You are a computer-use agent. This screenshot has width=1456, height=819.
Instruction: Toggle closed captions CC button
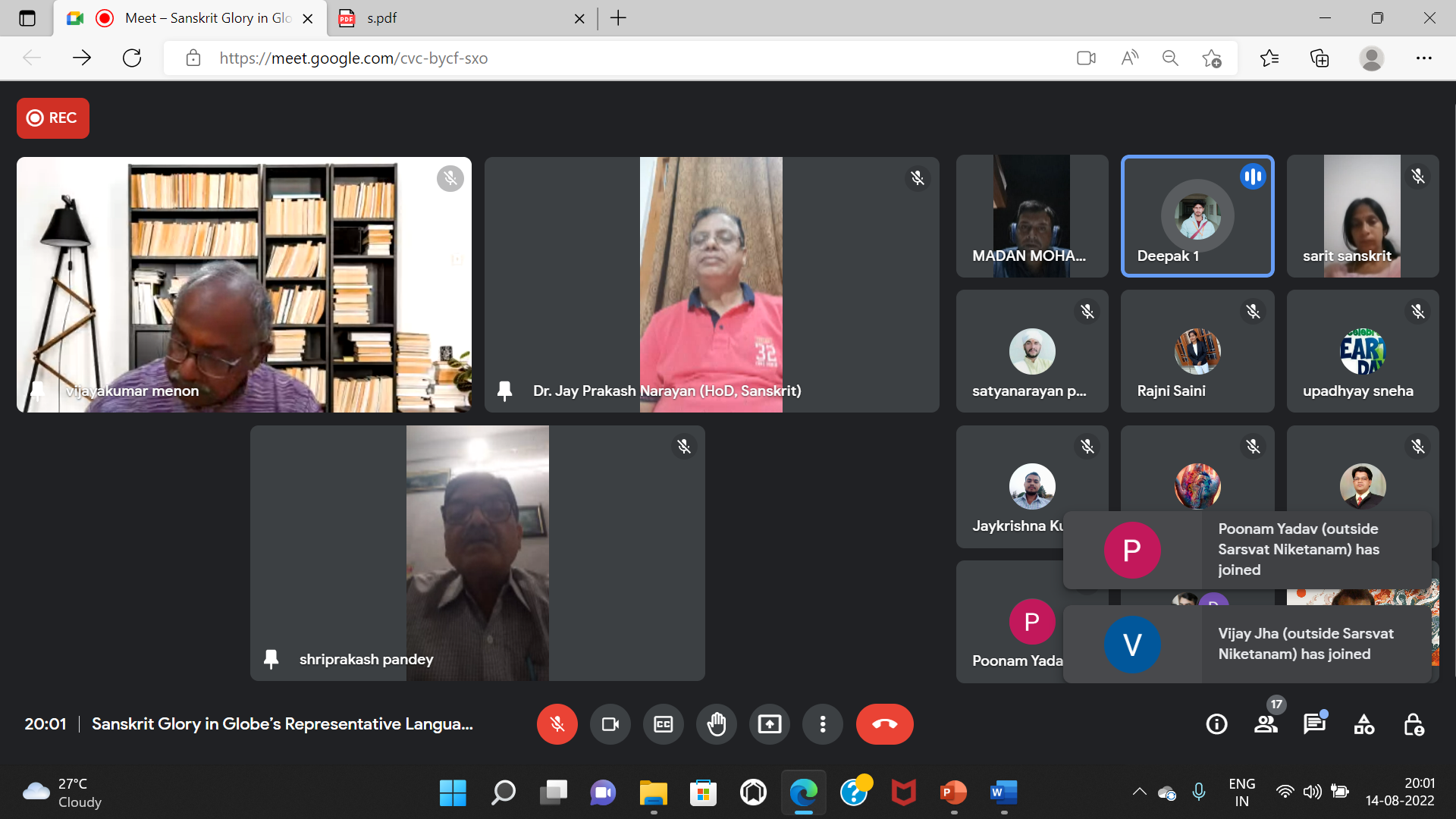click(x=663, y=724)
